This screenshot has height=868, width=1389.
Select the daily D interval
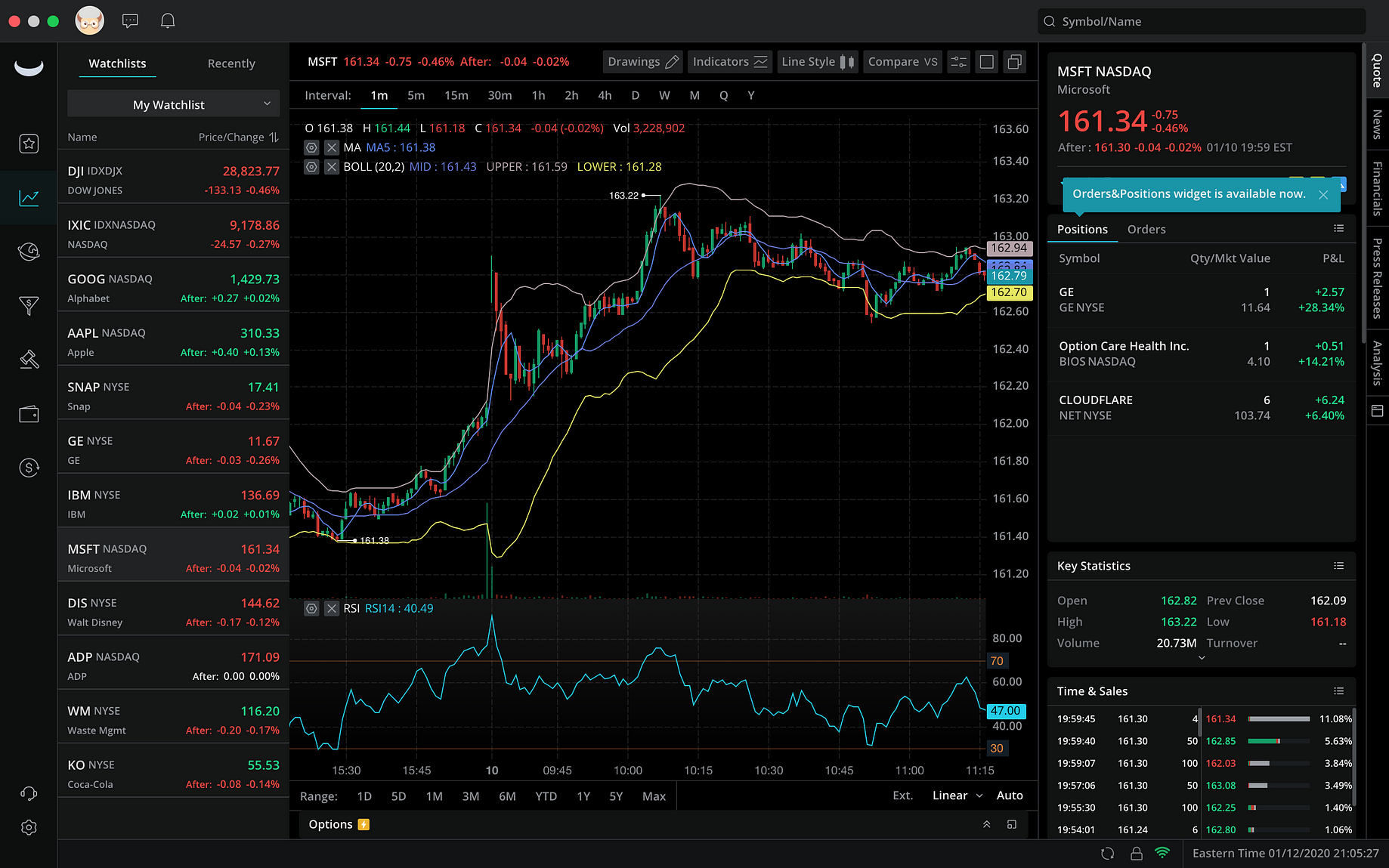635,95
